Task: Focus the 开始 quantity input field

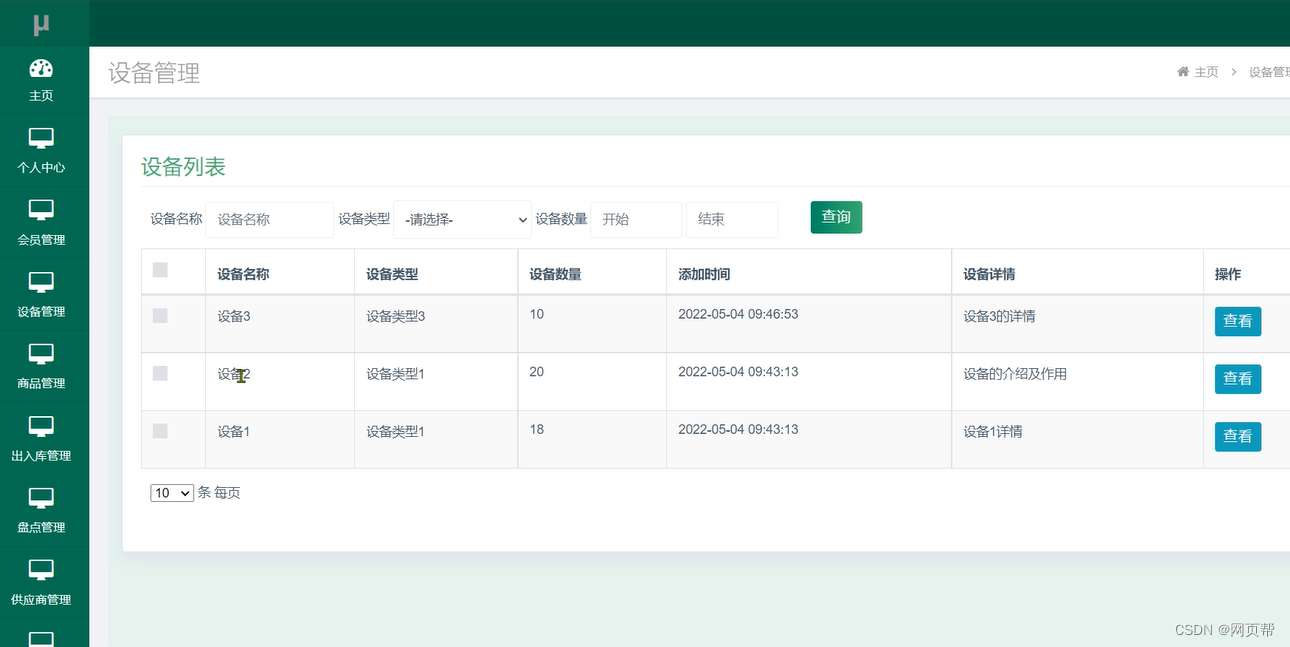Action: 636,219
